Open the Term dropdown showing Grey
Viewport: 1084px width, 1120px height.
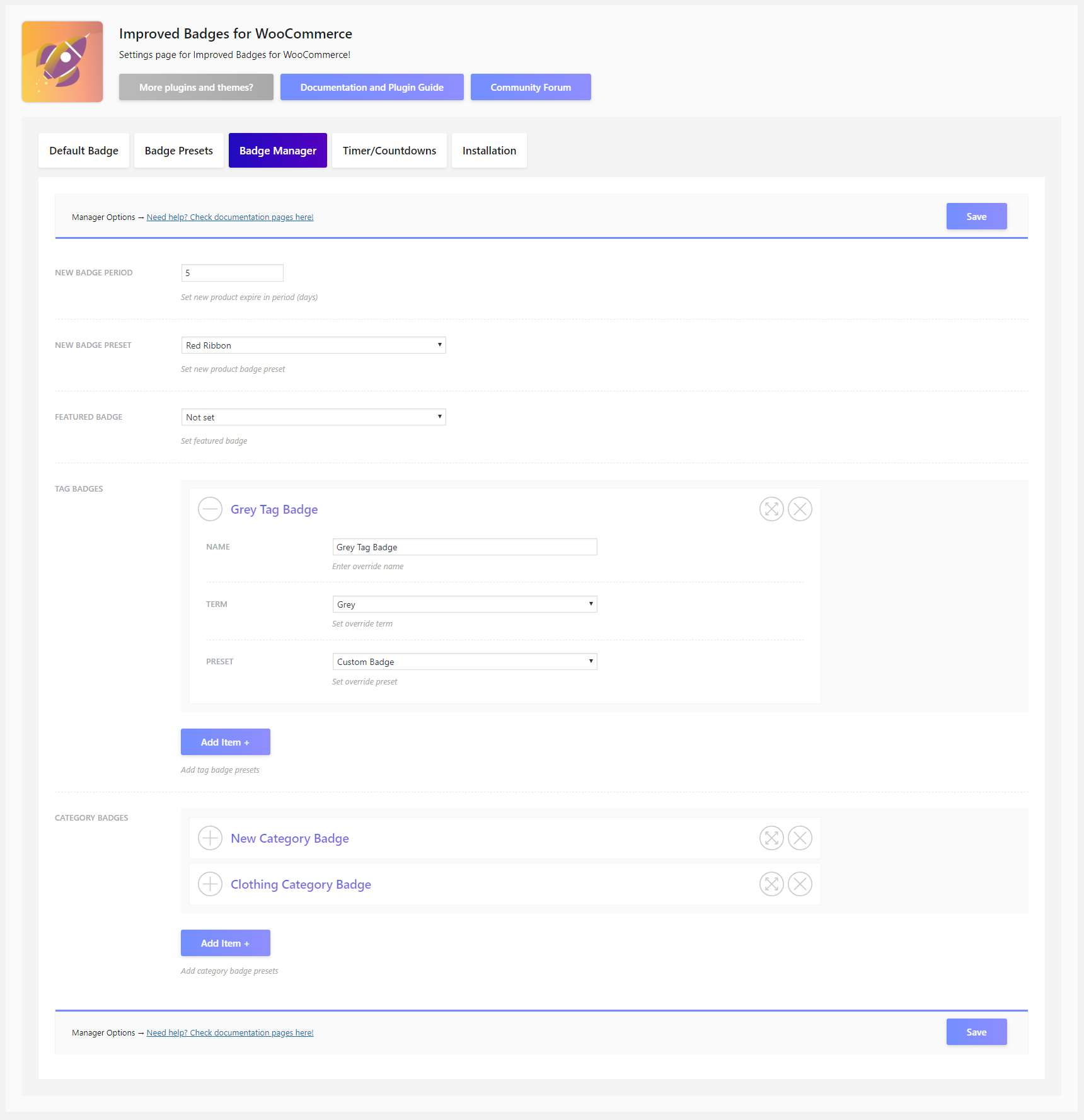click(464, 604)
